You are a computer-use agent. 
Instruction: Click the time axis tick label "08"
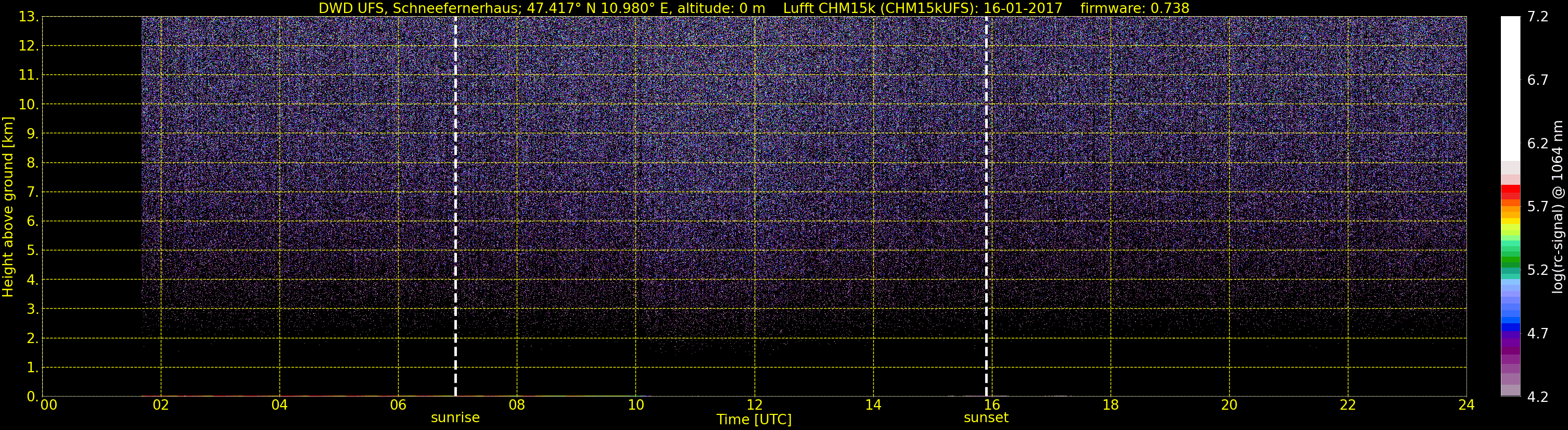click(x=517, y=406)
